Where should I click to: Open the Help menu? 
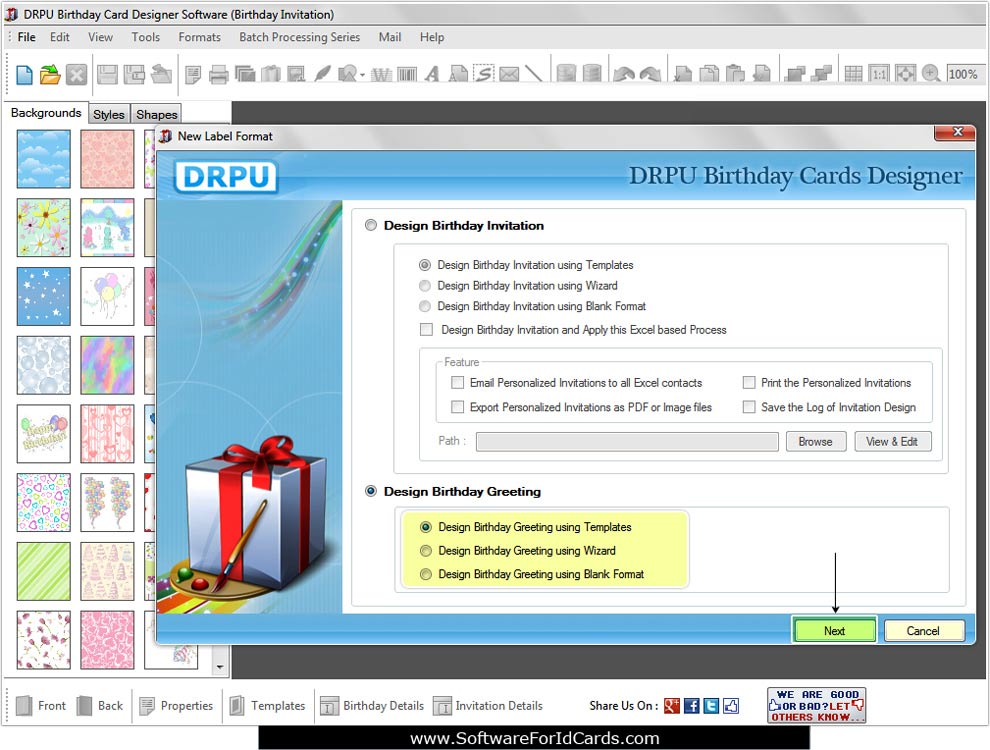(x=432, y=37)
